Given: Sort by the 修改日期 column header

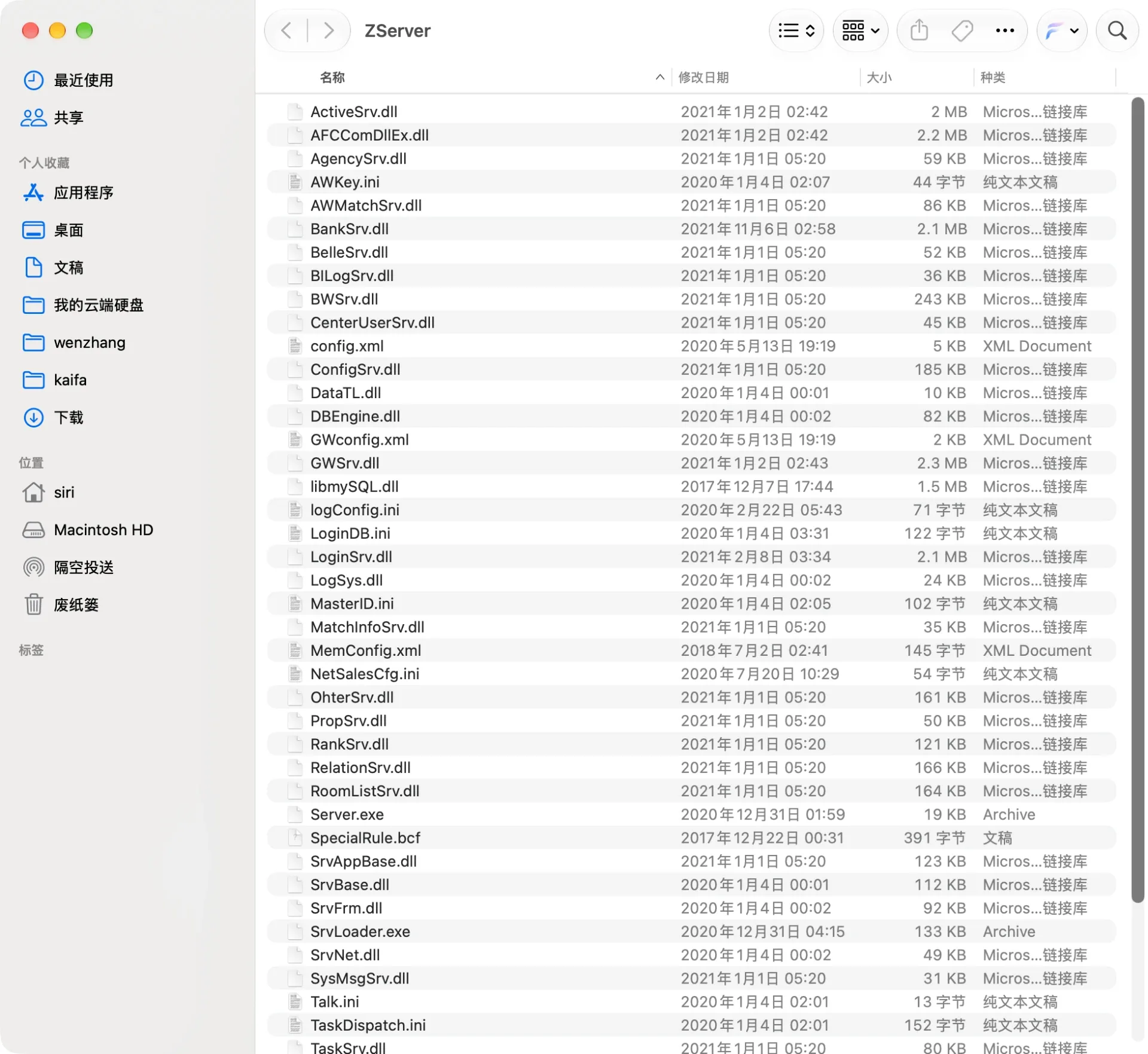Looking at the screenshot, I should [703, 77].
